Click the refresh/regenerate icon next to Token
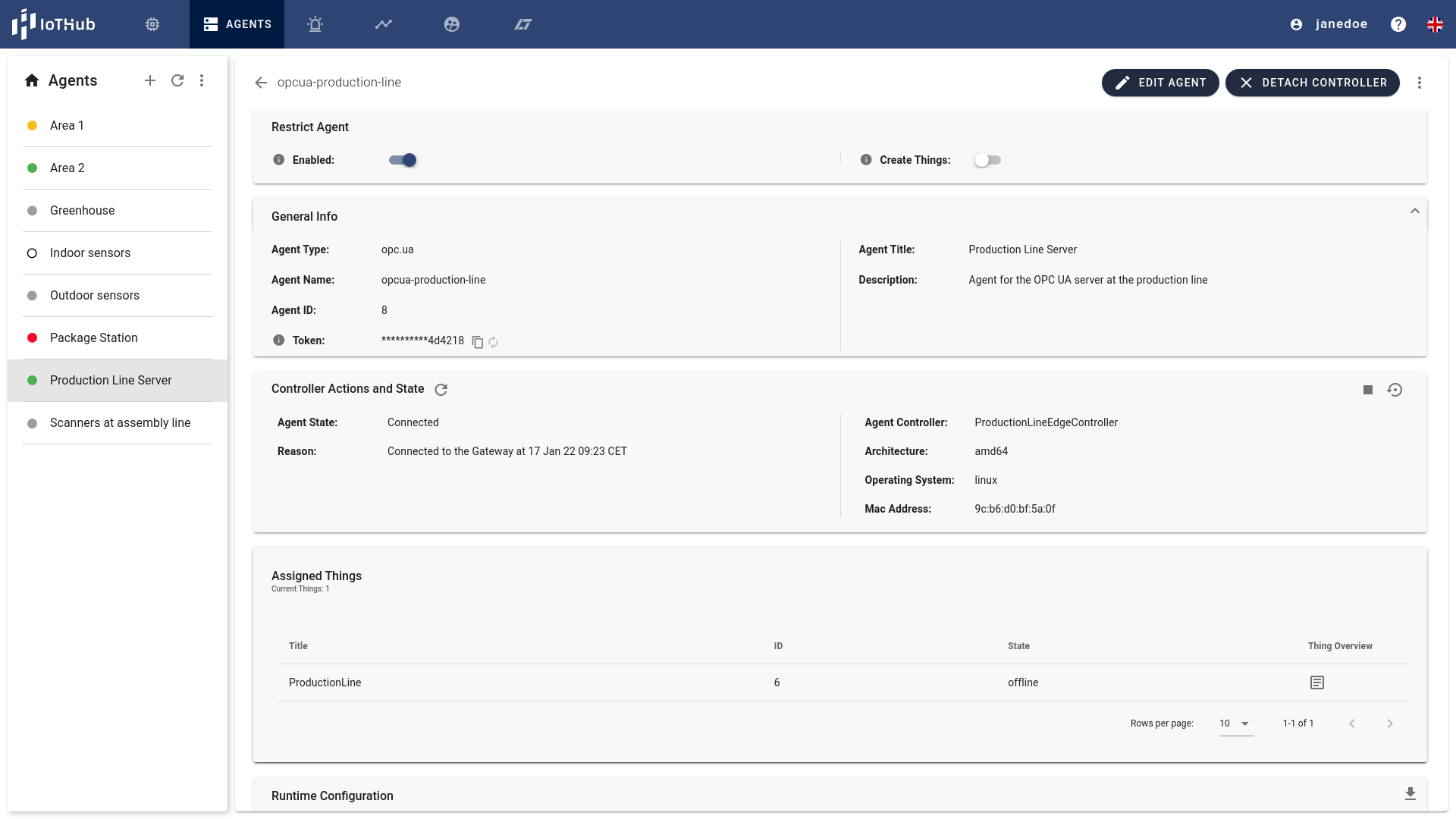Screen dimensions: 1456x819 tap(492, 342)
